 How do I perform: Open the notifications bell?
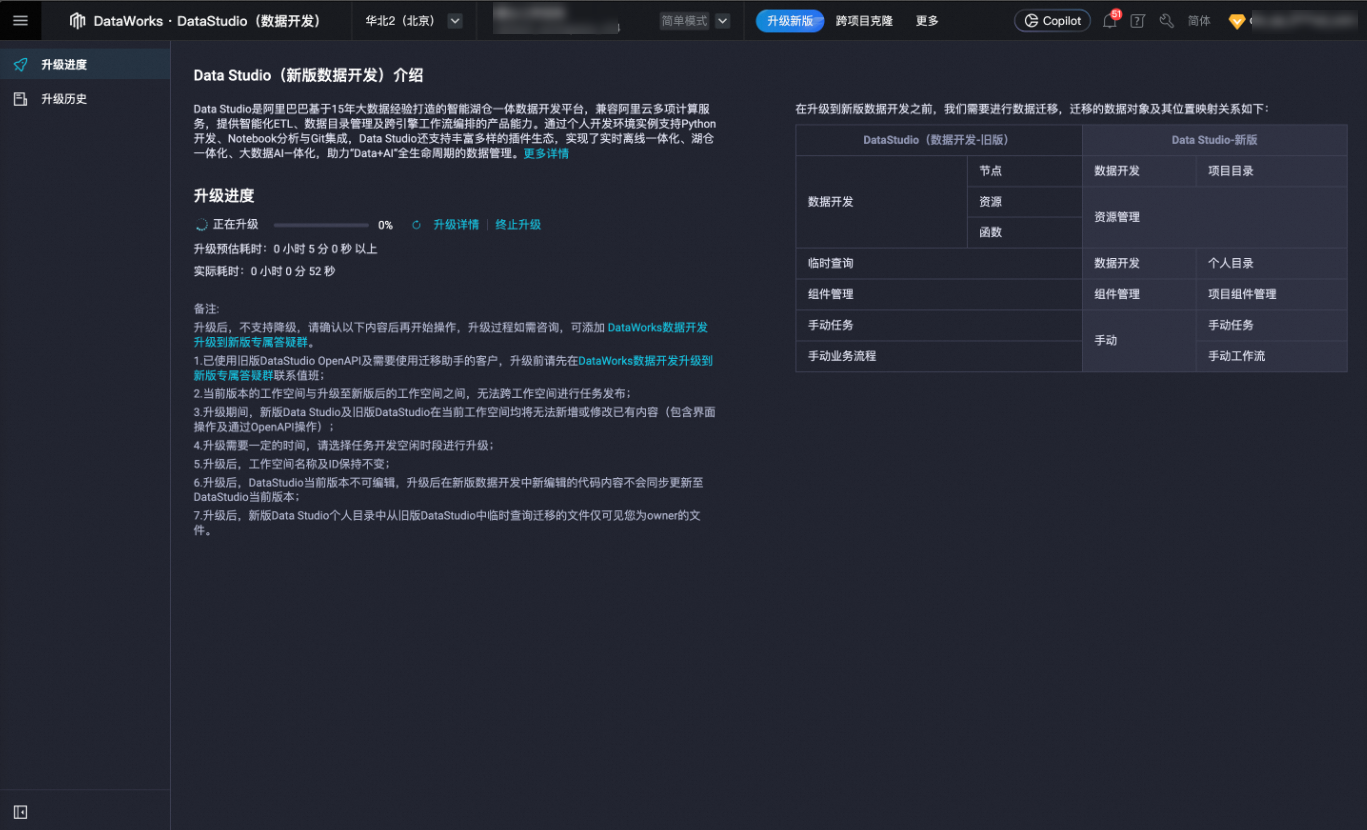pyautogui.click(x=1109, y=21)
